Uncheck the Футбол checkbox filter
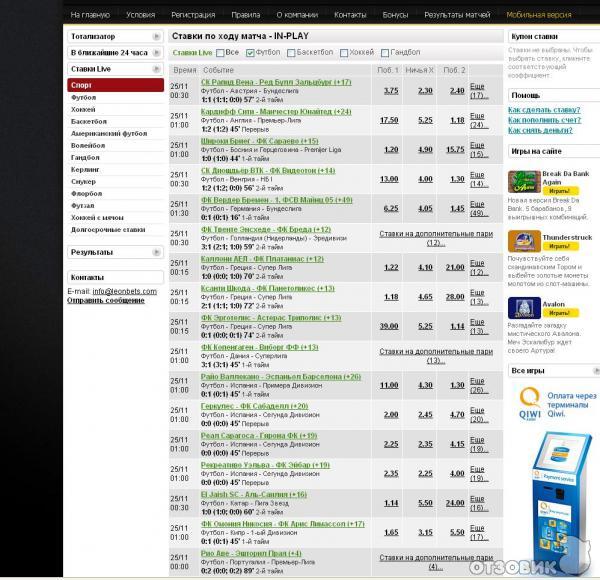600x580 pixels. click(250, 52)
